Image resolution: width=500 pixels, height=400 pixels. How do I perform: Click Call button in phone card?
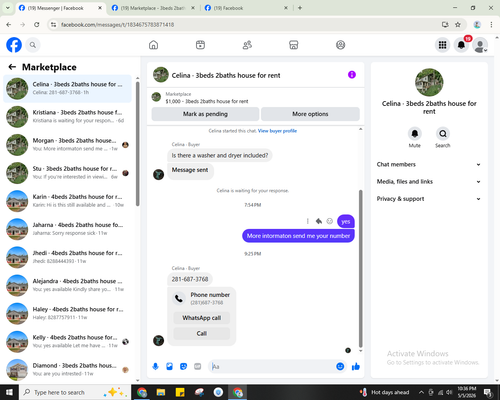point(202,333)
